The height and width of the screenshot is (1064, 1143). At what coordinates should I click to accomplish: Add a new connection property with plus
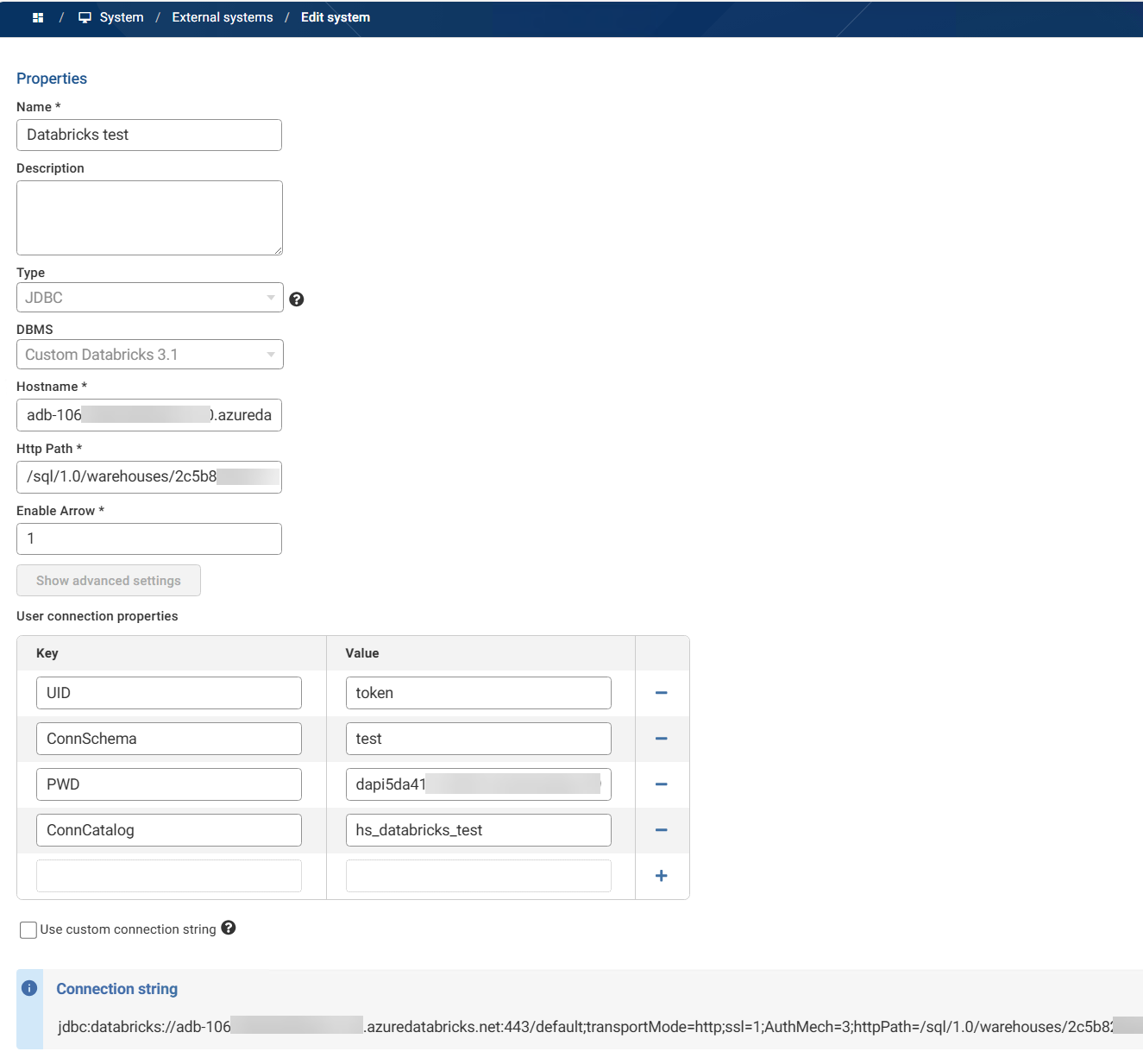click(x=662, y=876)
